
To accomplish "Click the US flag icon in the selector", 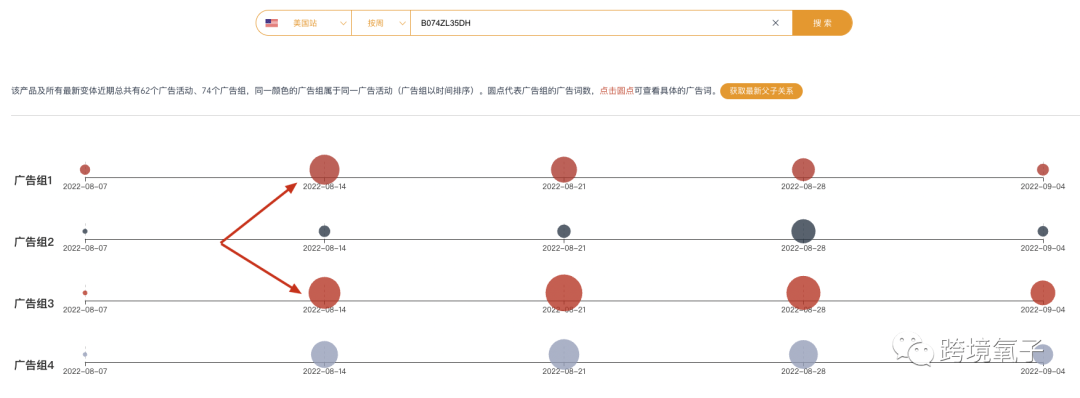I will pos(271,23).
